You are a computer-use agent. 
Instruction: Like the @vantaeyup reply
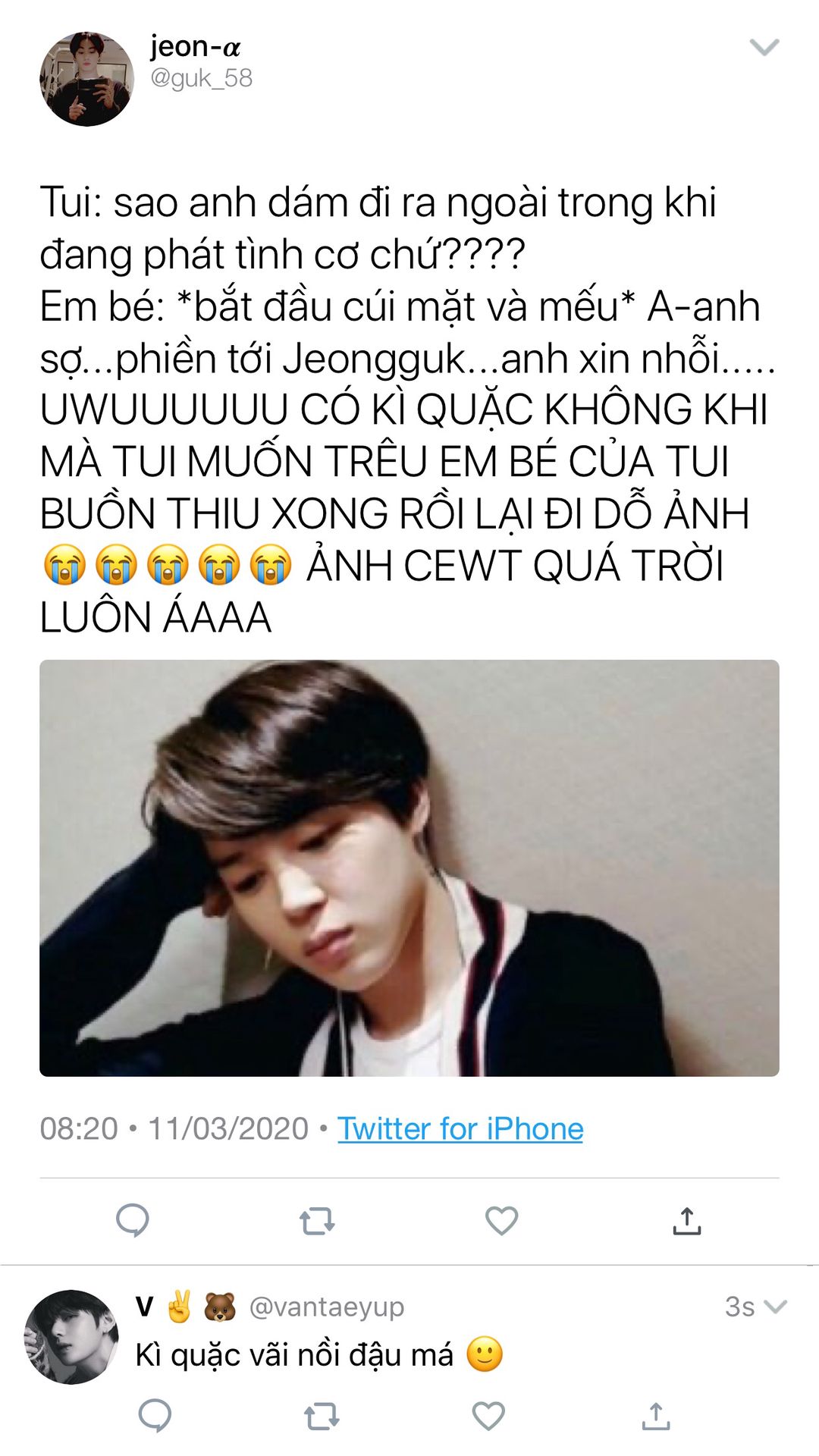pyautogui.click(x=488, y=1416)
